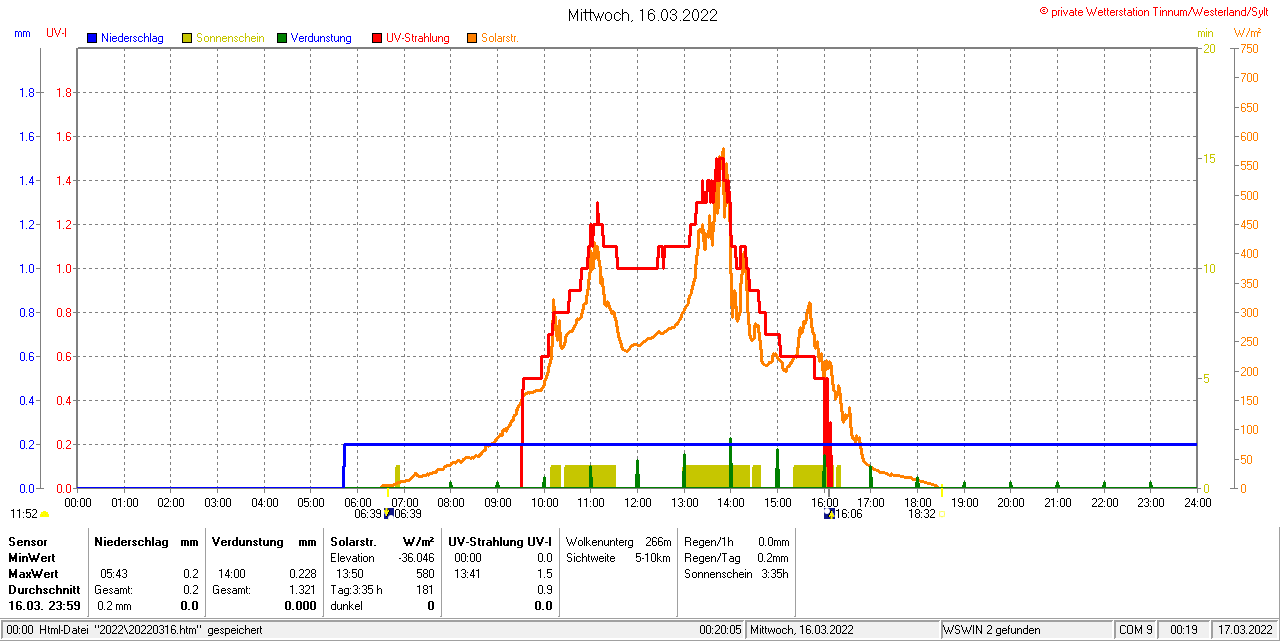Click the Sonnenschein 3:35h entry
The width and height of the screenshot is (1280, 641).
[737, 574]
